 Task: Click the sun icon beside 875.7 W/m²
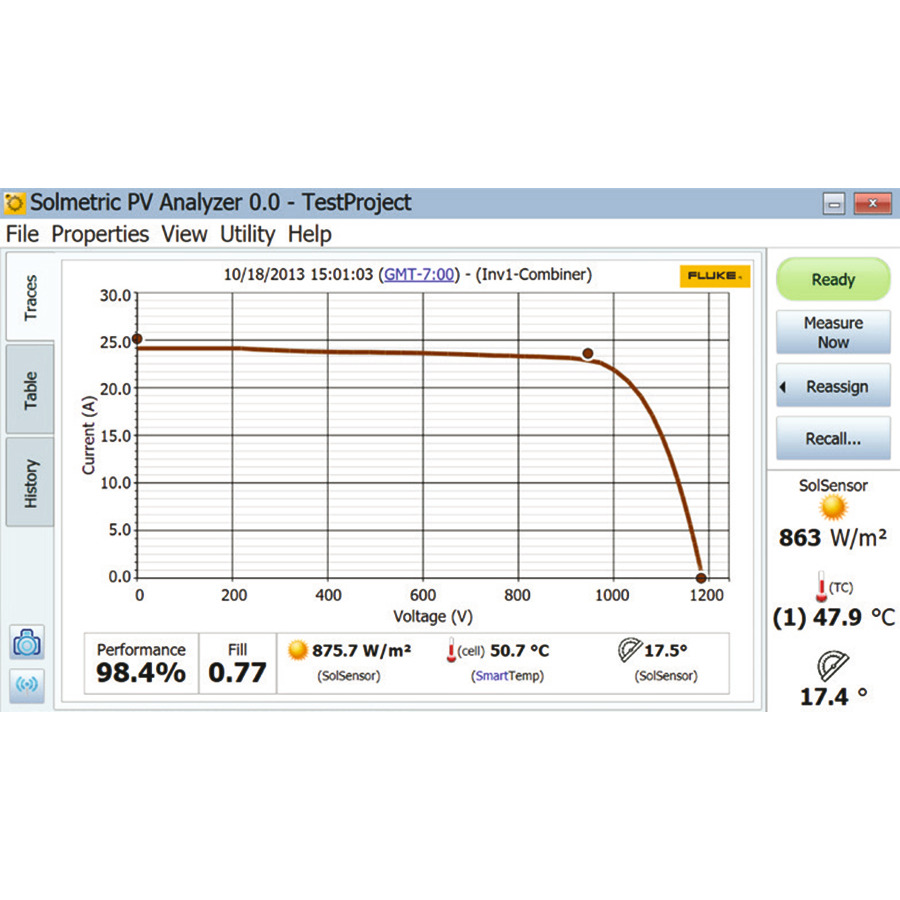point(297,651)
